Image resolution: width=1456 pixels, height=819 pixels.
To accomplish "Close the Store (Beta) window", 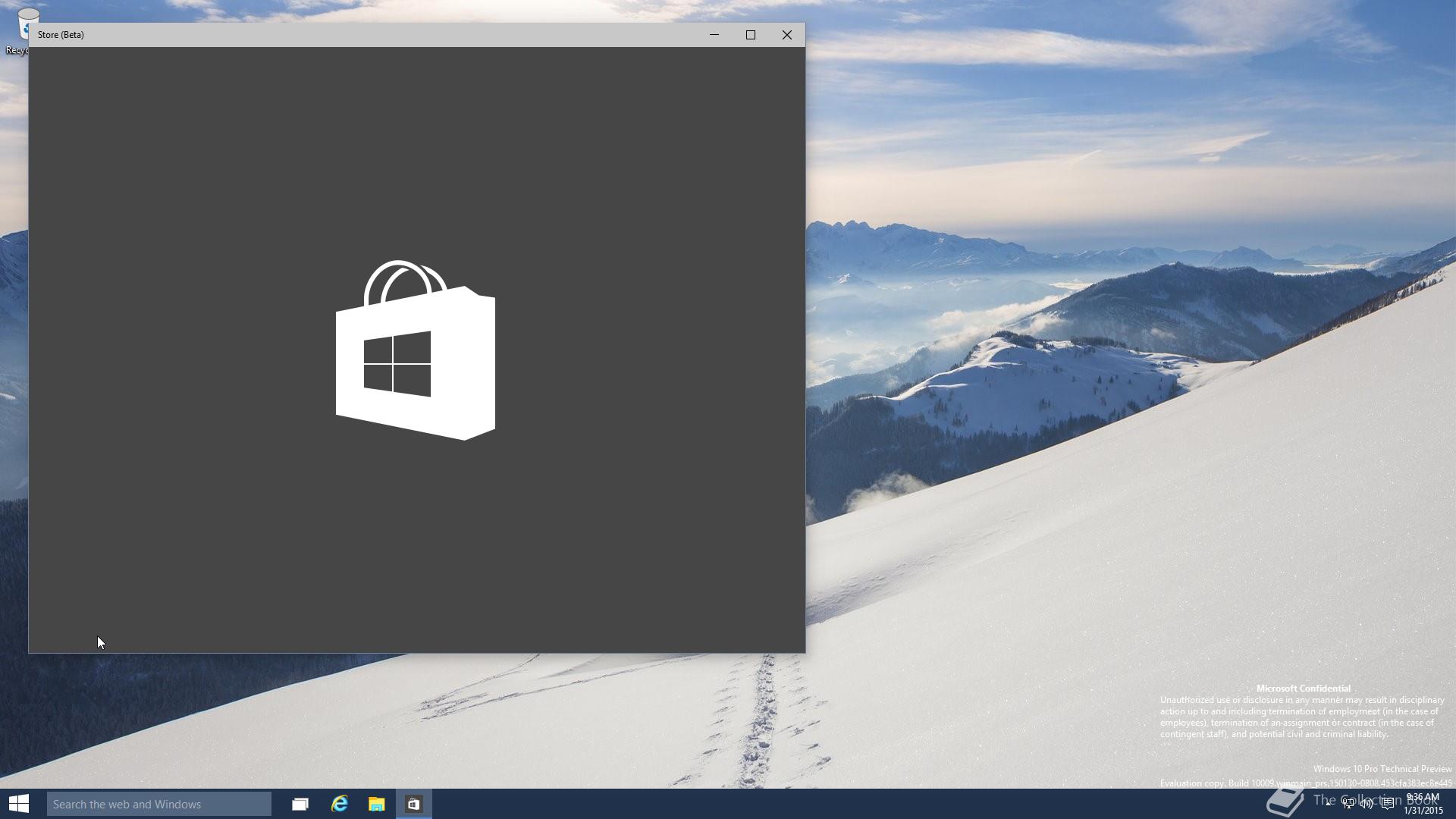I will 787,35.
